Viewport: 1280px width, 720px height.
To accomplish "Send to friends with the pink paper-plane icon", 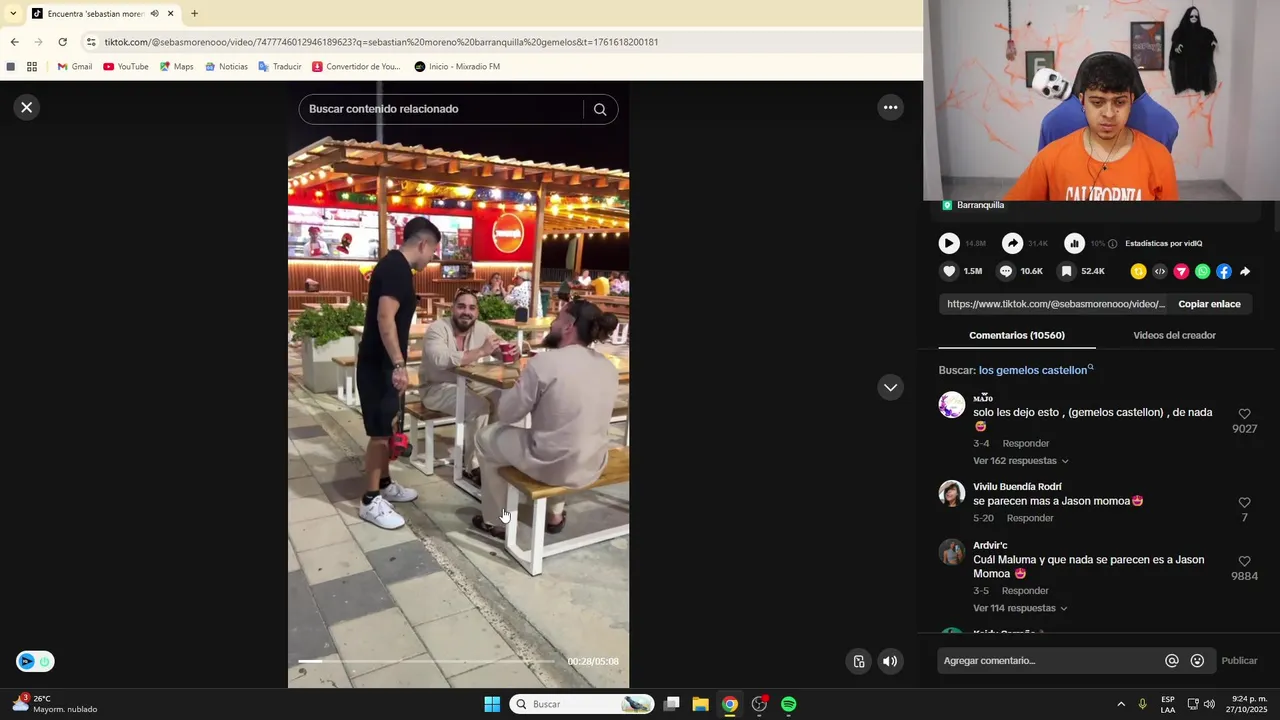I will tap(1181, 271).
